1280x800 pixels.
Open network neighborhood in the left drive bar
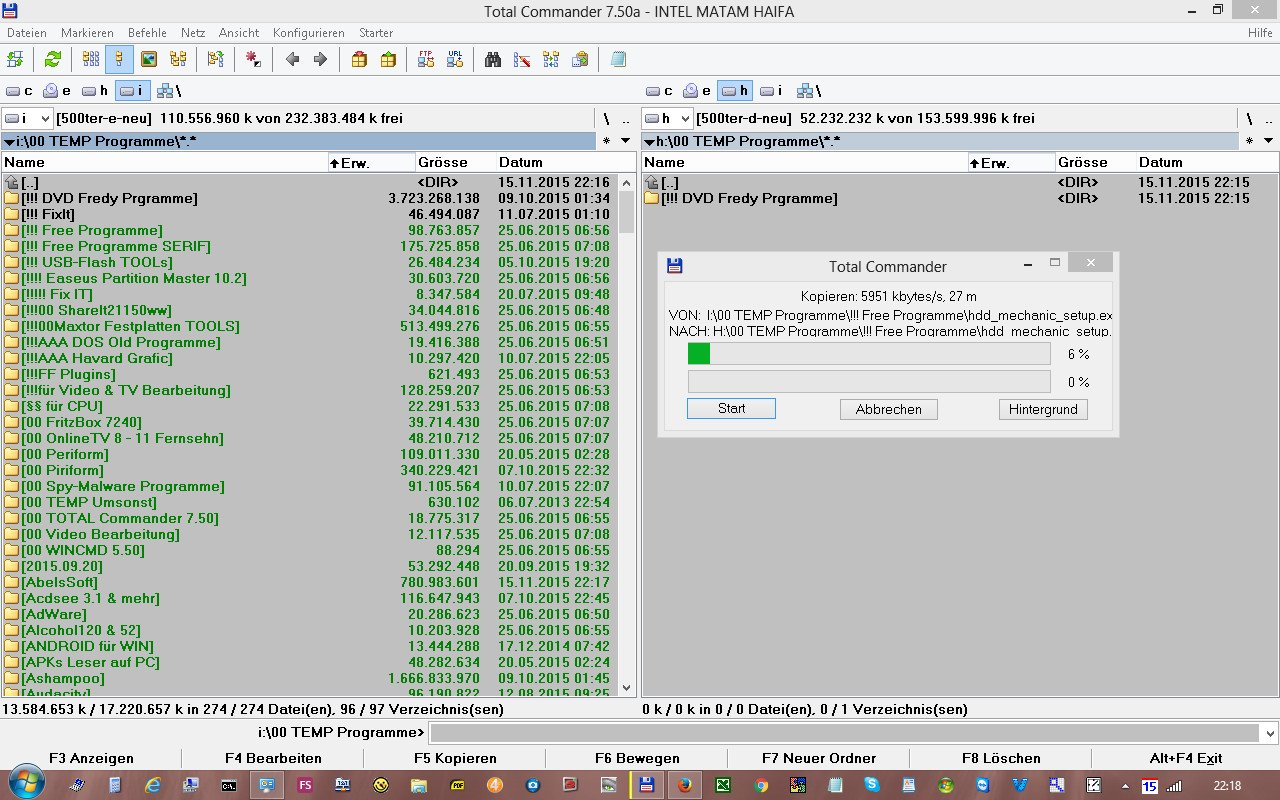(167, 91)
